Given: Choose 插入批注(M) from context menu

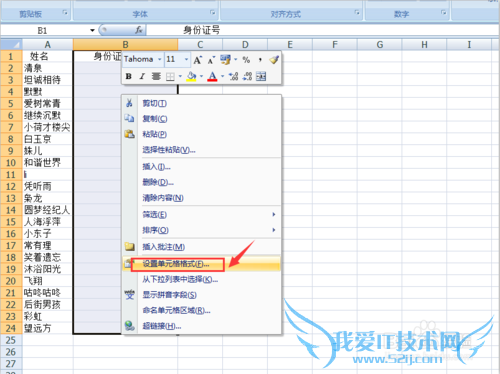Looking at the screenshot, I should point(202,247).
